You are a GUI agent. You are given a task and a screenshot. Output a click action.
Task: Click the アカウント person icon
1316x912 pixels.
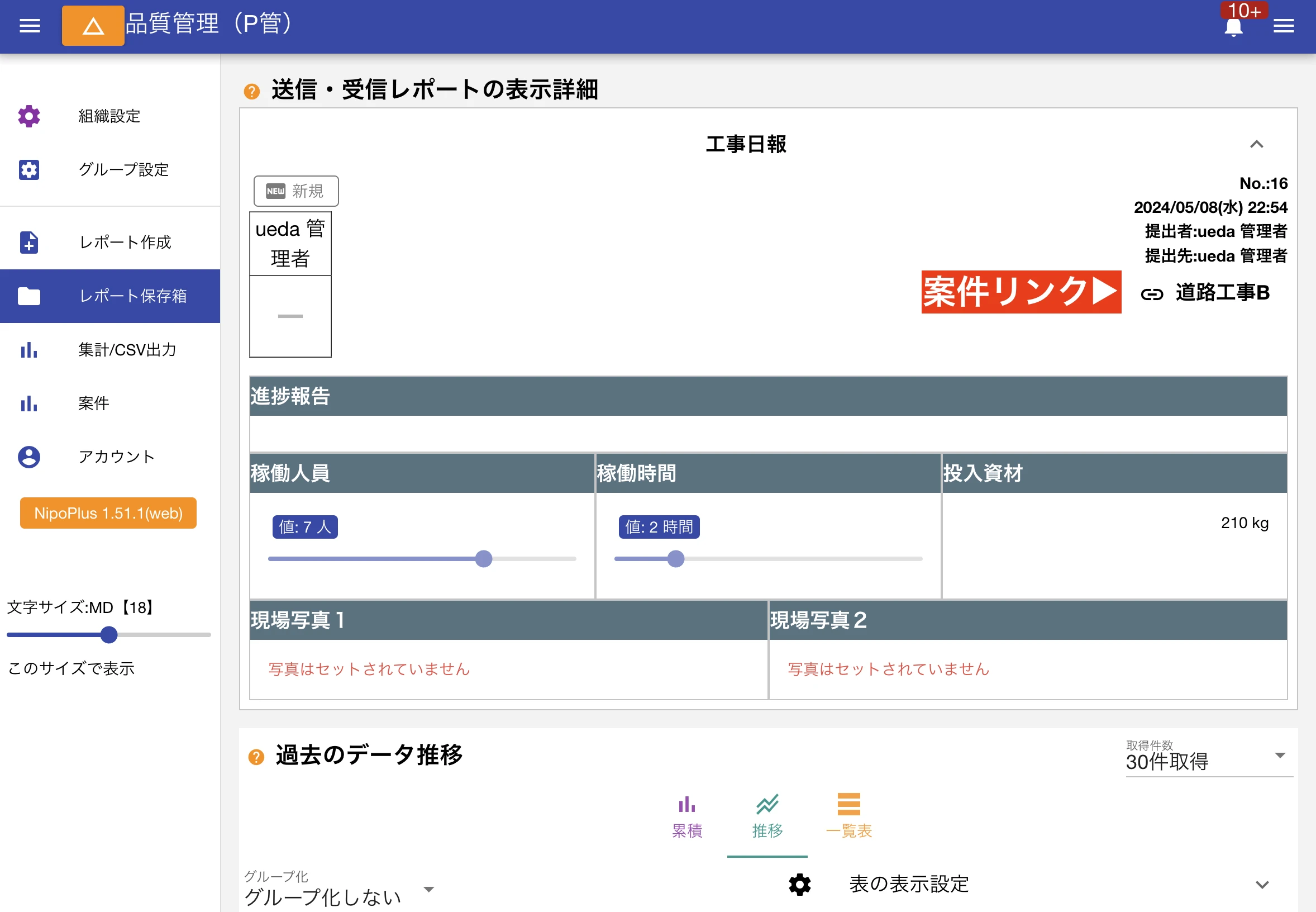tap(28, 457)
